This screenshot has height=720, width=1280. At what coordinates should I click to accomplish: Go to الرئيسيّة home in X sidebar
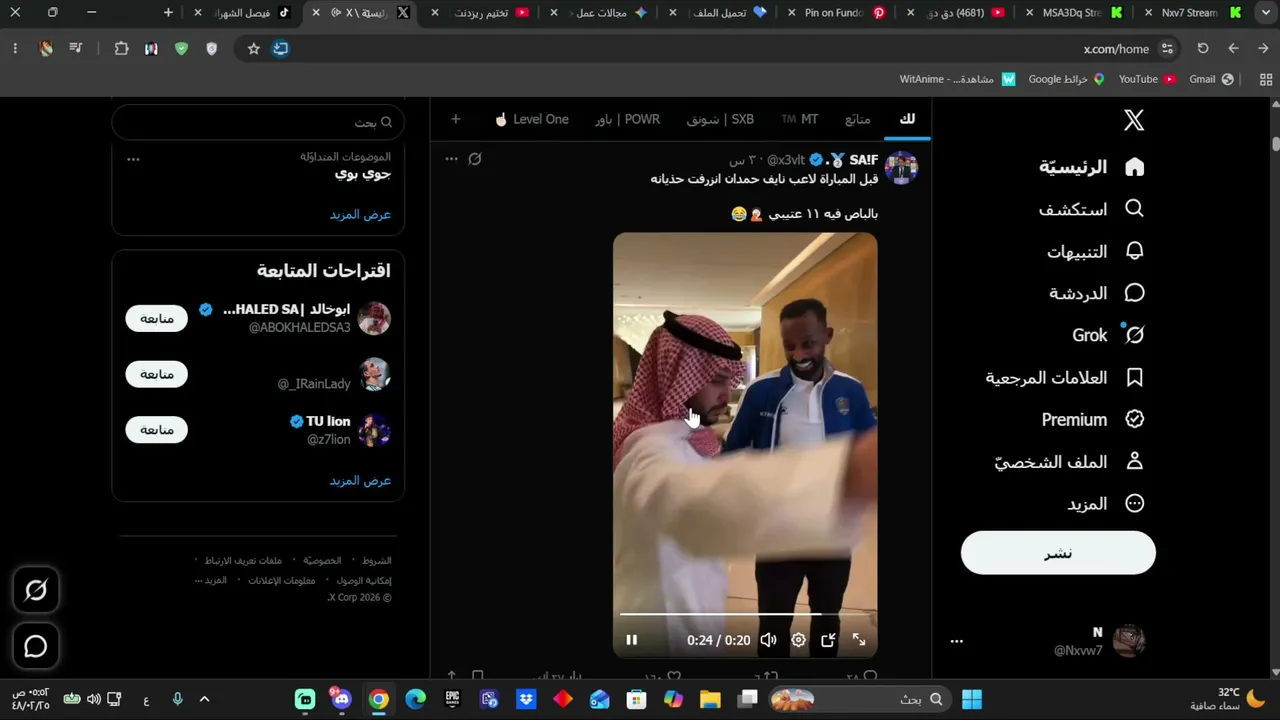click(1092, 167)
